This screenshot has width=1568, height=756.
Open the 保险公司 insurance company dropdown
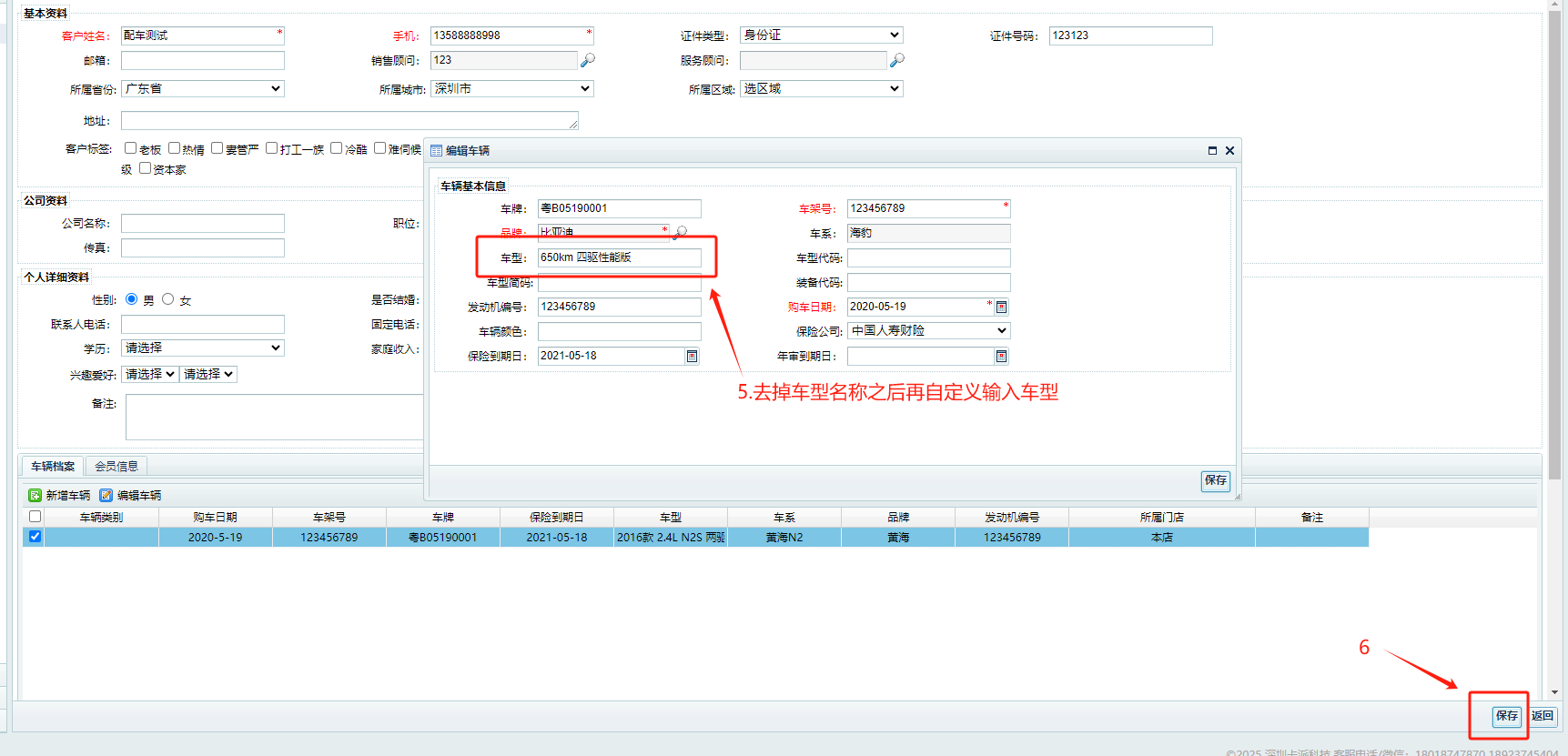(x=928, y=331)
